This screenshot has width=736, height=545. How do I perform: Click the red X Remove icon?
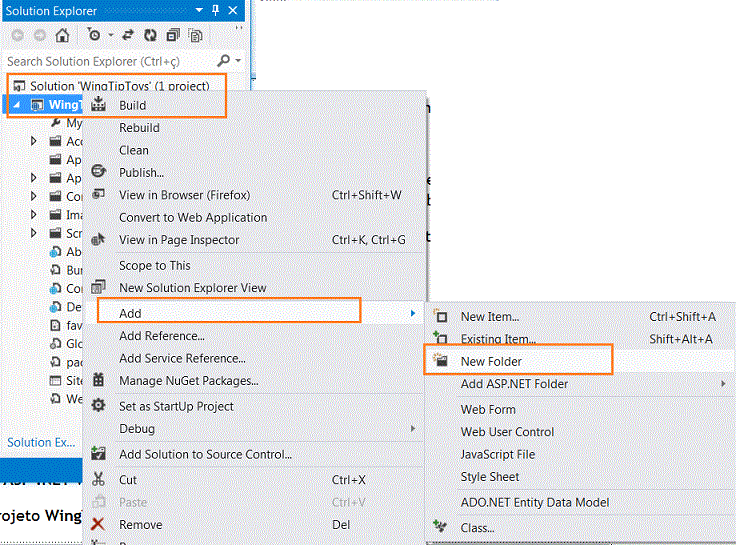[x=98, y=524]
